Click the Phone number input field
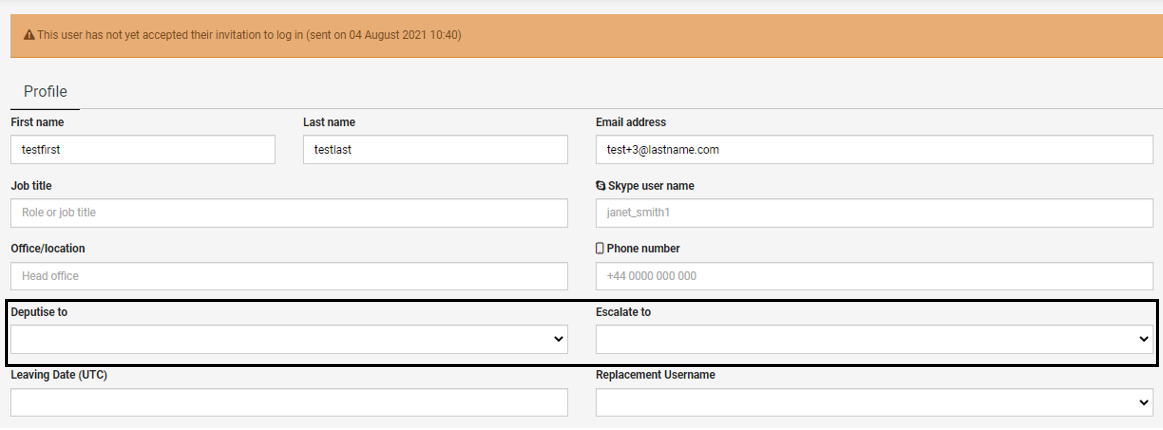The height and width of the screenshot is (430, 1163). click(874, 276)
